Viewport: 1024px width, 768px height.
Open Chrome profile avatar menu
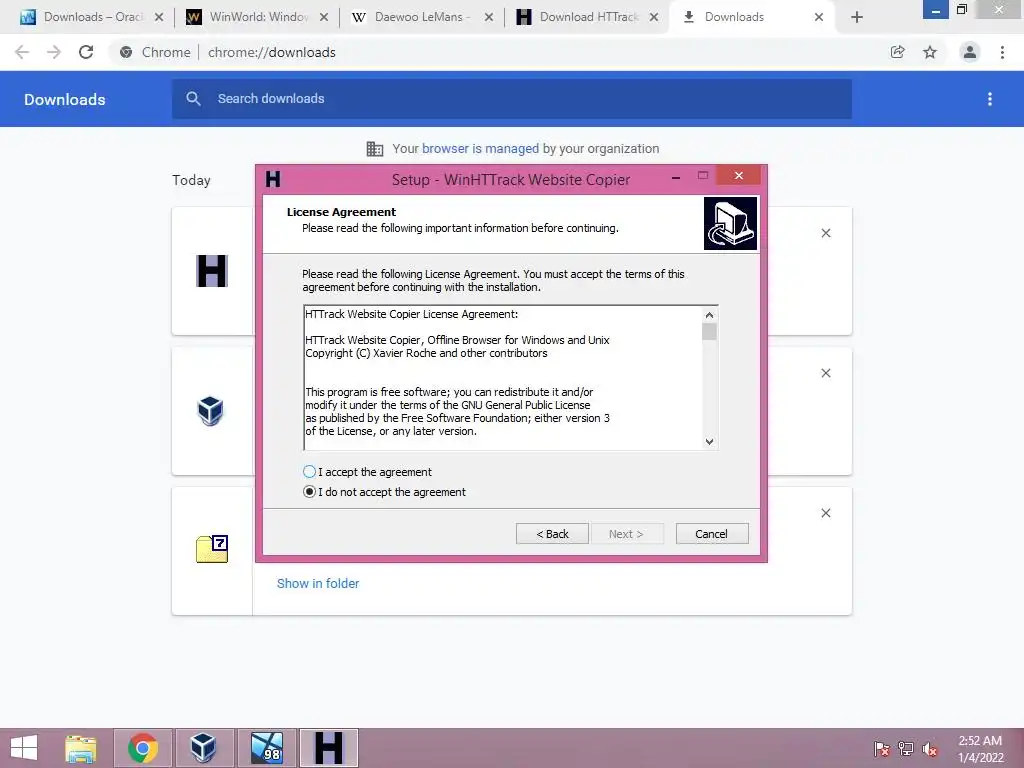coord(970,52)
